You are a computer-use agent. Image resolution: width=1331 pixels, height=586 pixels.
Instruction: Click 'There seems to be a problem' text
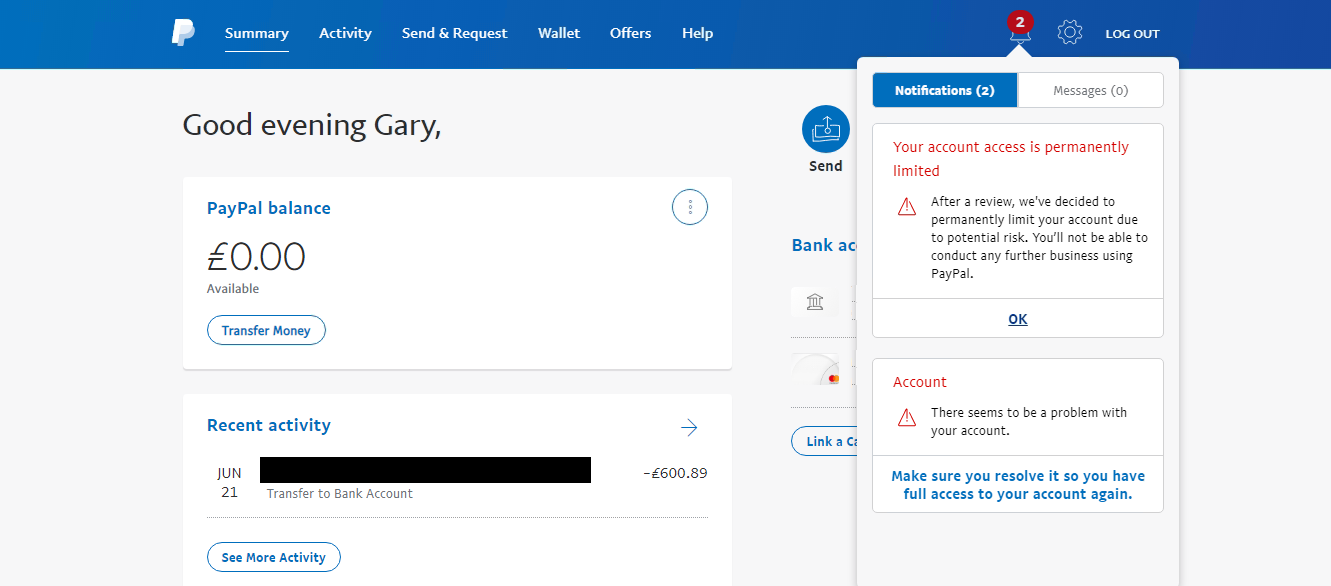tap(1029, 421)
